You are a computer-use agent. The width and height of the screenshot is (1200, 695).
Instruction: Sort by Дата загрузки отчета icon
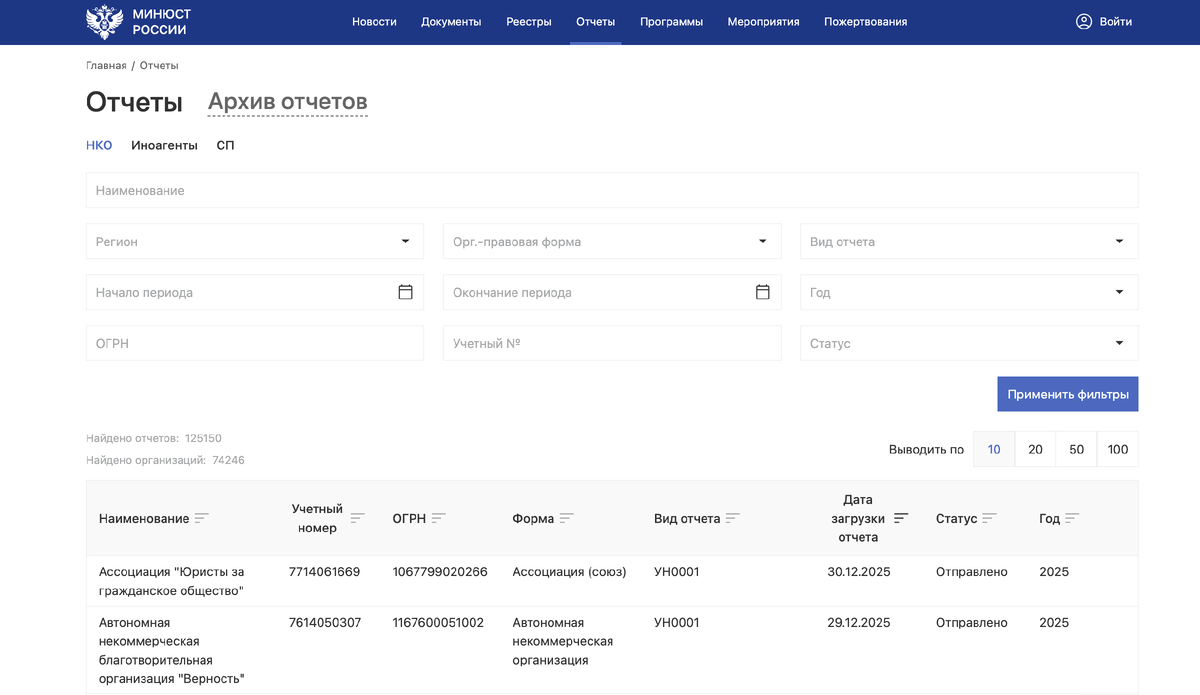tap(901, 518)
